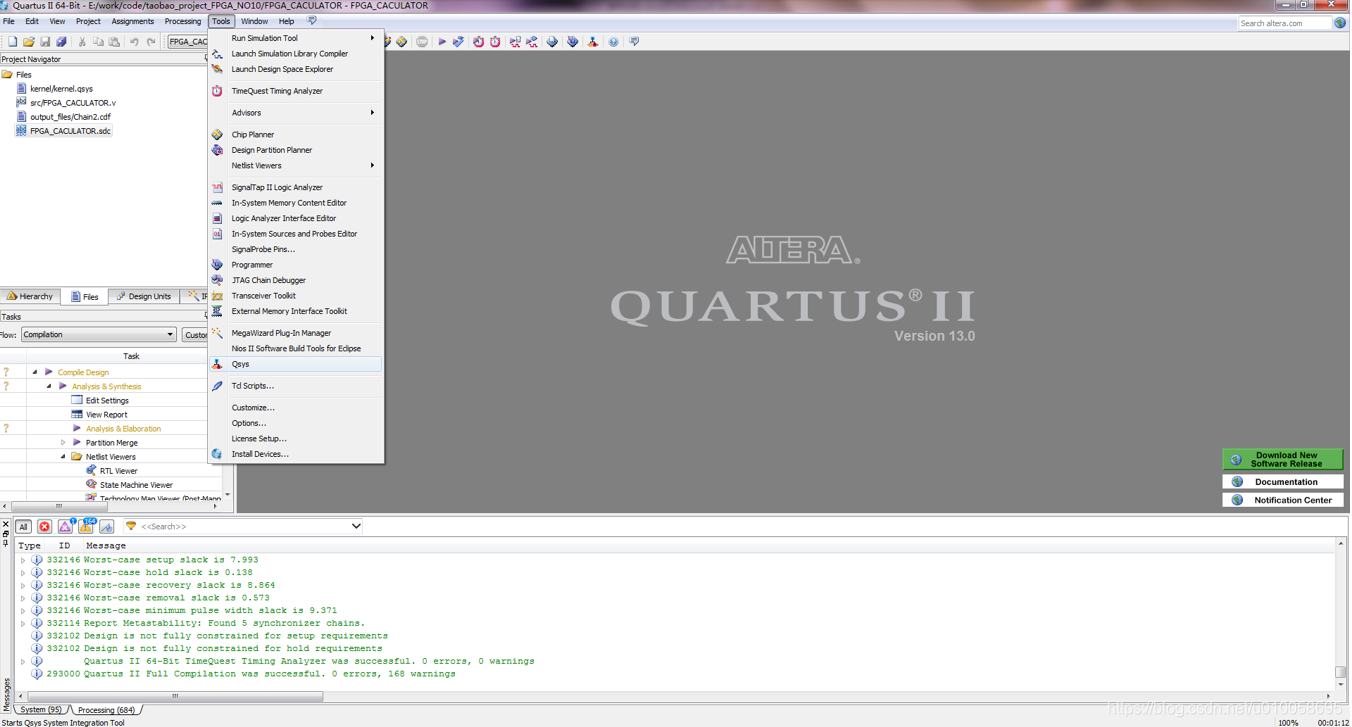Click the altera.com search globe icon
1352x727 pixels.
1340,23
